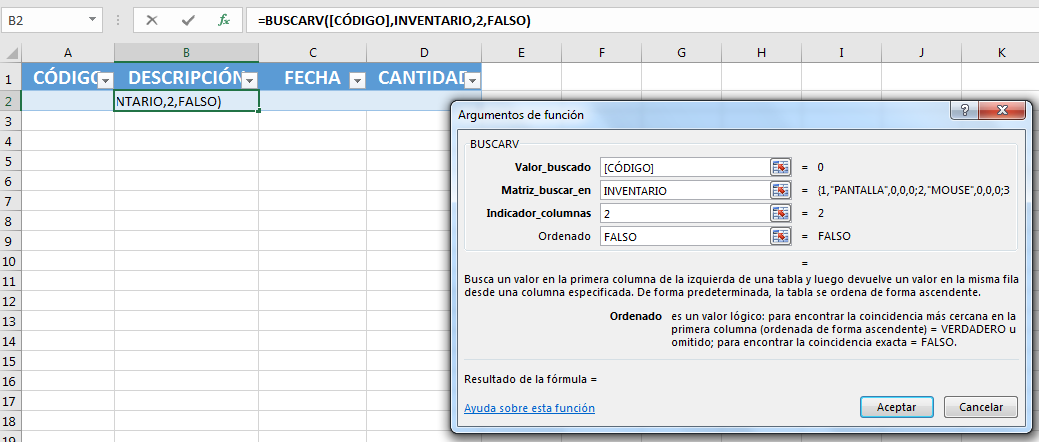Click the Enter checkmark in formula bar

click(188, 20)
